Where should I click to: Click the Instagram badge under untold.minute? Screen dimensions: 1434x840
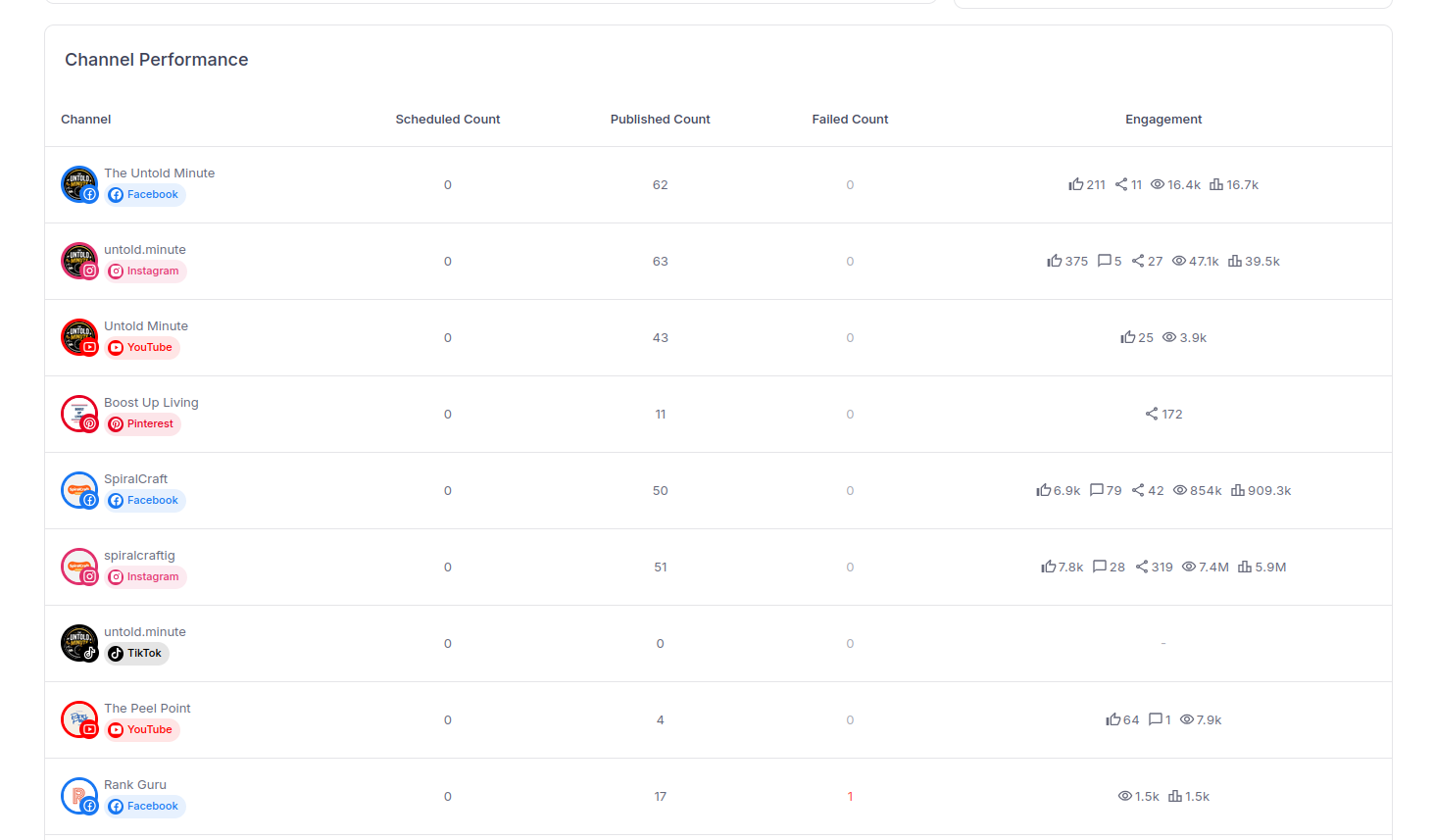point(145,272)
